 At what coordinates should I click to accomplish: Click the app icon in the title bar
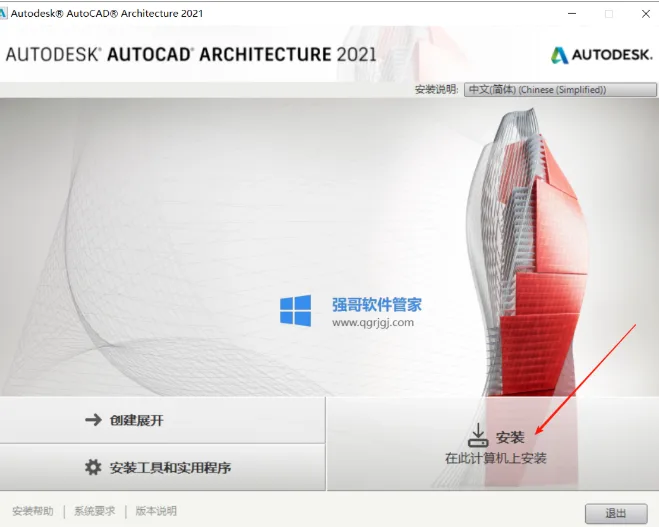coord(3,13)
